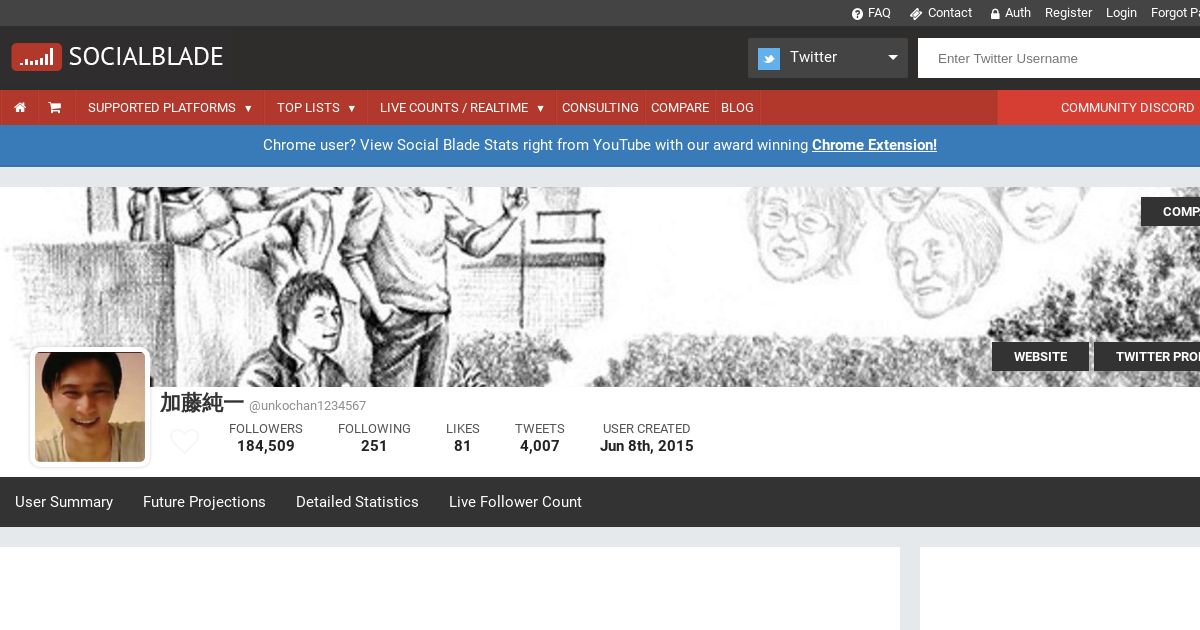This screenshot has width=1200, height=630.
Task: Expand the Supported Platforms menu
Action: click(169, 108)
